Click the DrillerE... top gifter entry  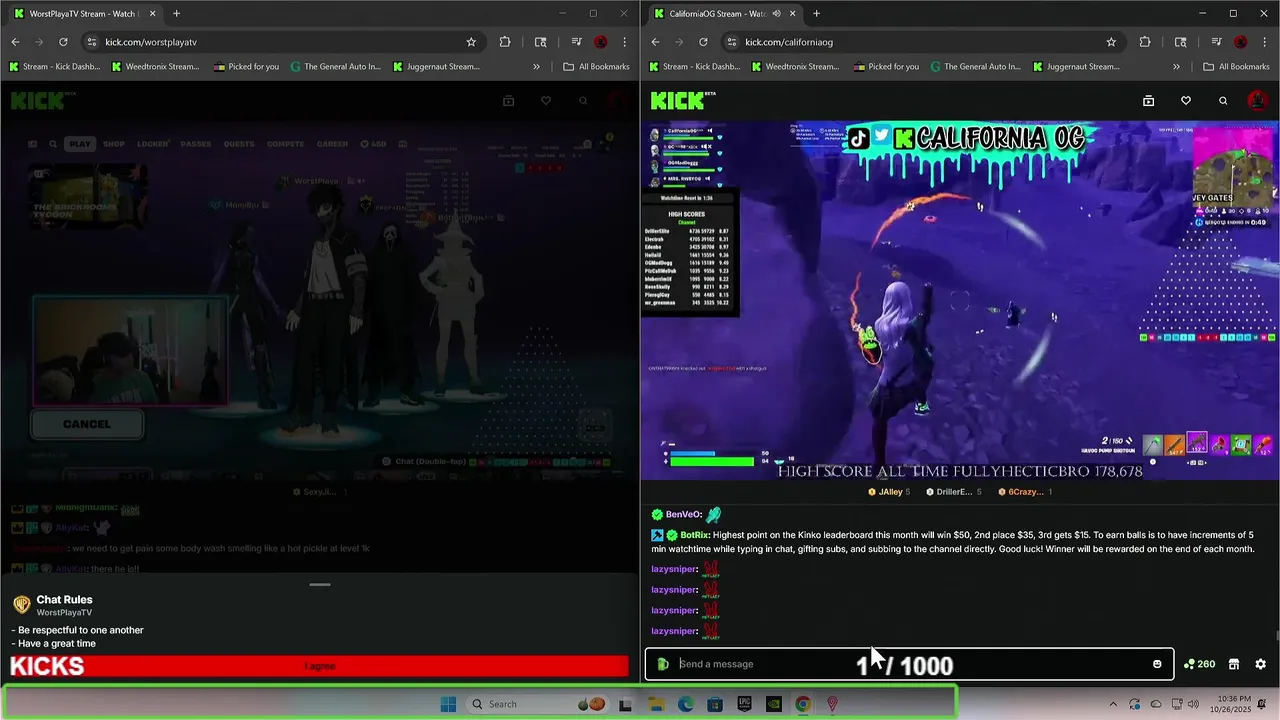pos(953,492)
